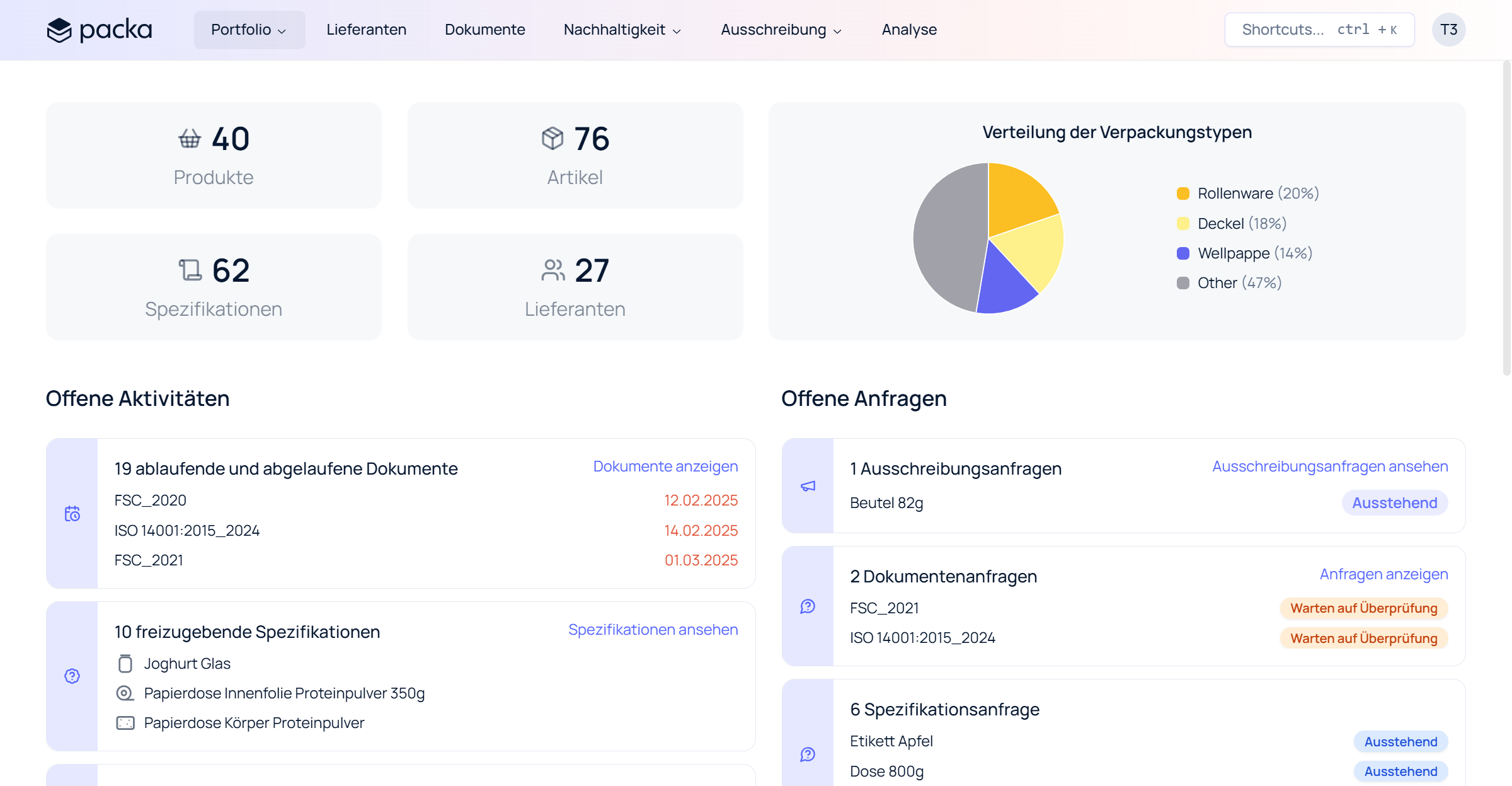Click the people icon on Lieferanten card
This screenshot has height=786, width=1512.
(553, 270)
